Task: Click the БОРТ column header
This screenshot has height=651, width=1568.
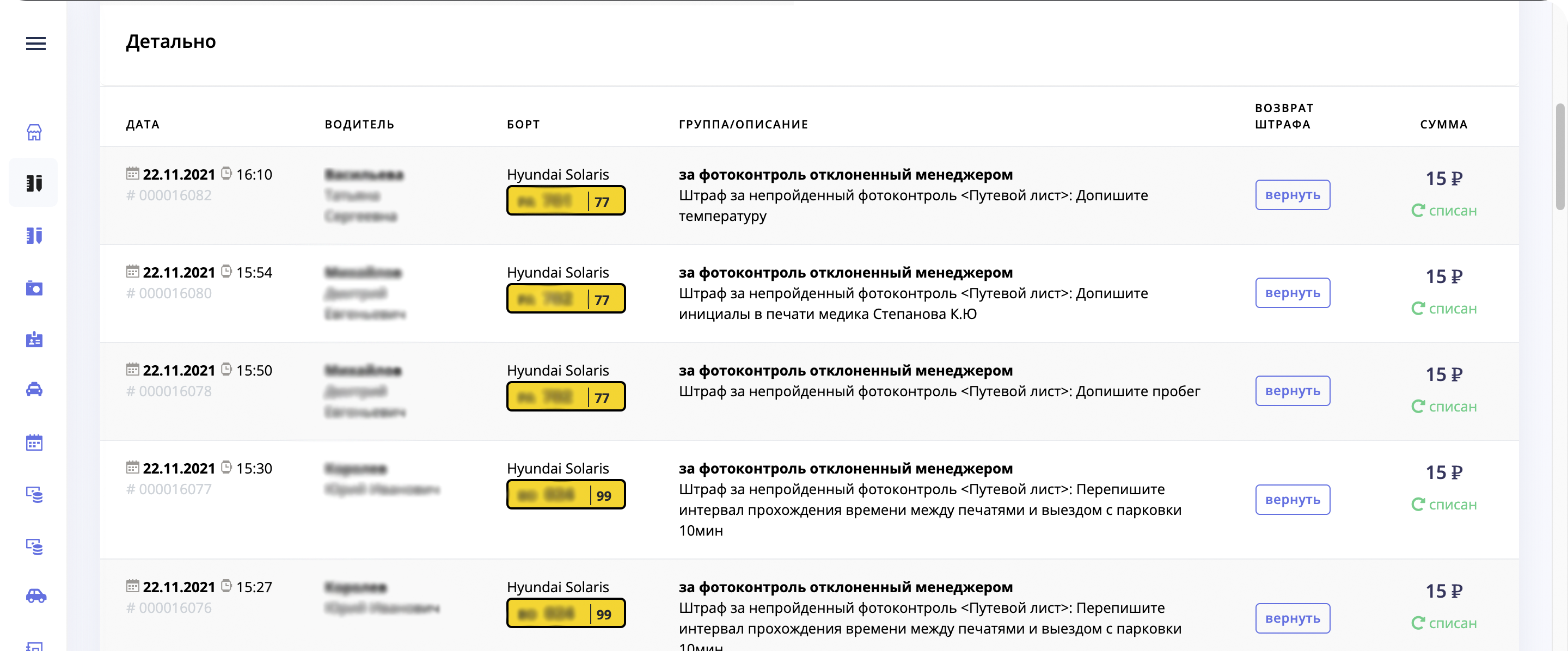Action: pos(523,124)
